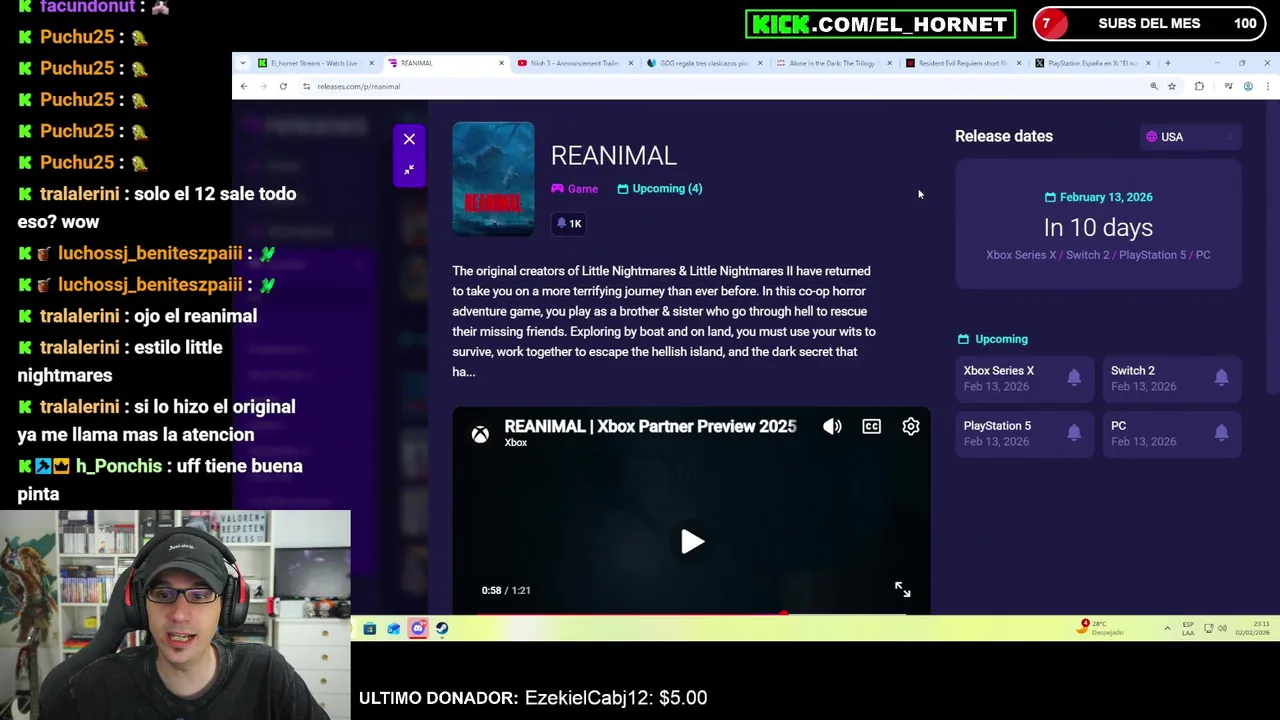Image resolution: width=1280 pixels, height=720 pixels.
Task: Toggle notification bell for PC release
Action: (1221, 433)
